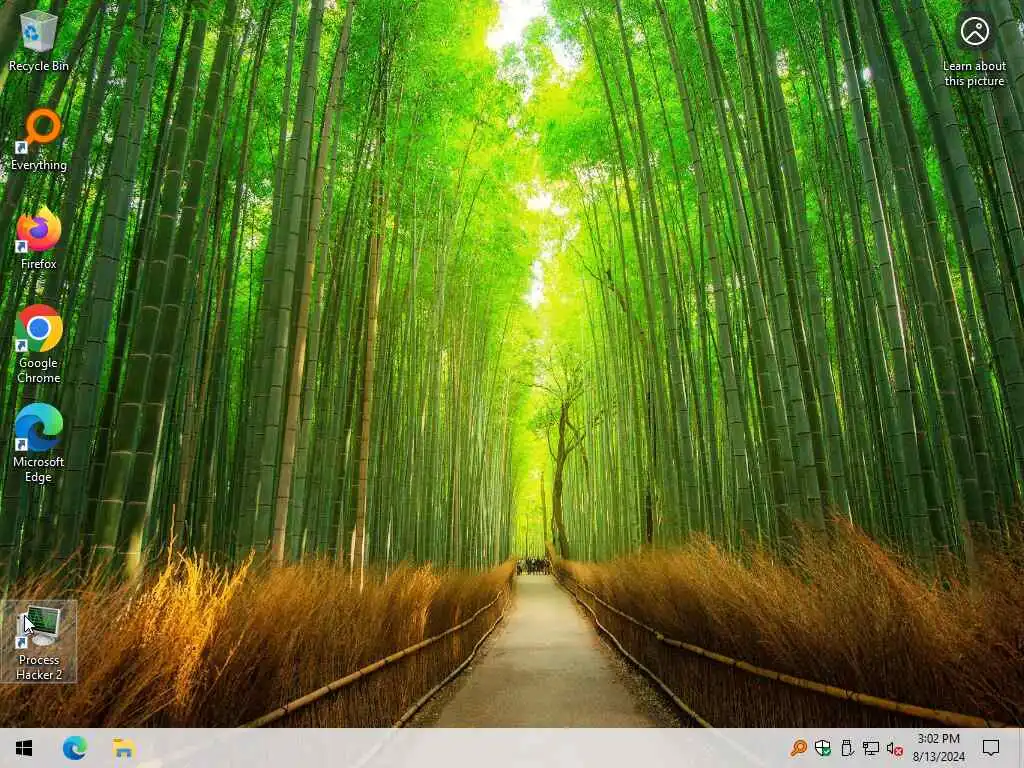
Task: Select the Process Hacker 2 desktop shortcut
Action: [x=39, y=642]
